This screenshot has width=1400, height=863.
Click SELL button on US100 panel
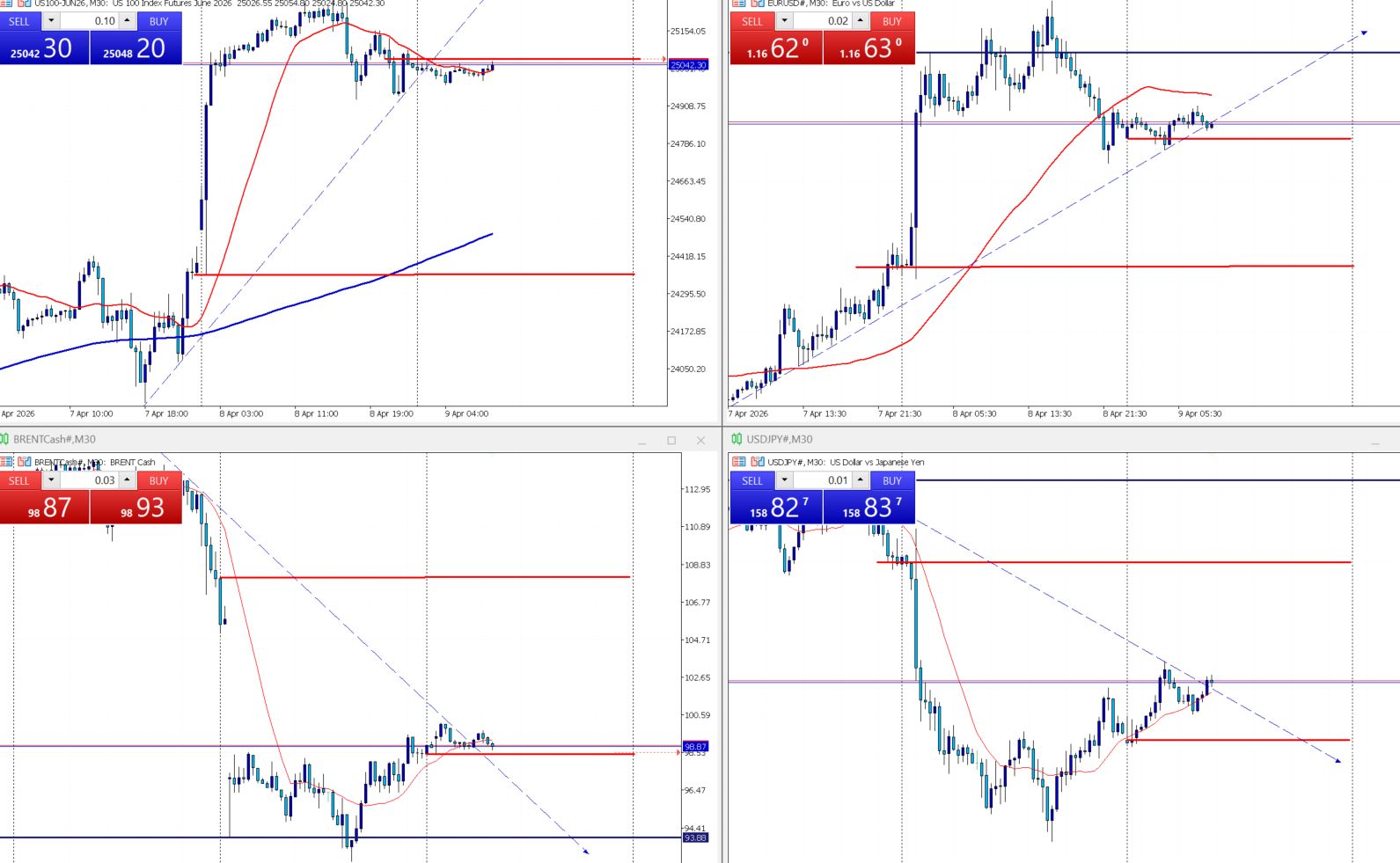19,21
